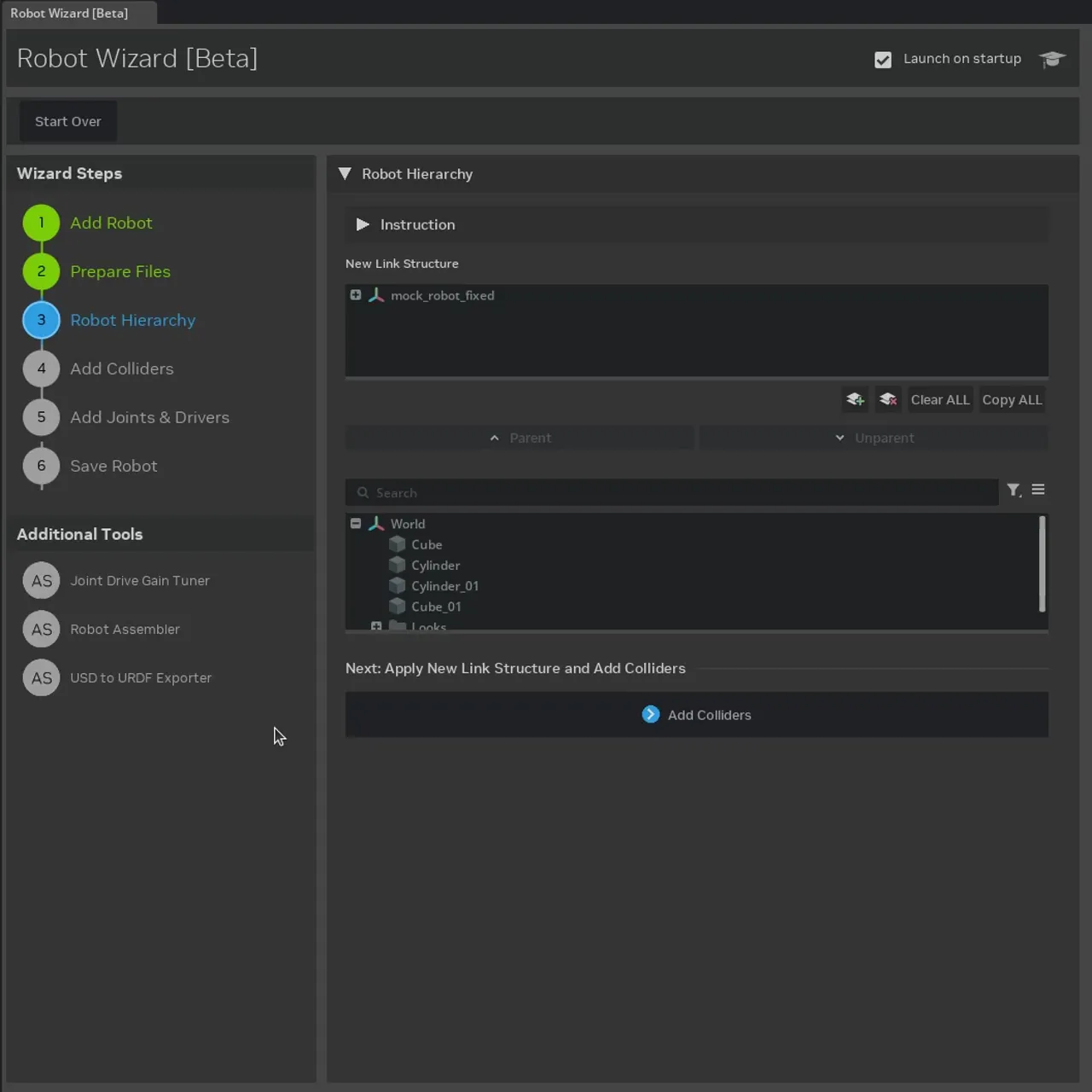Click the Clear ALL button
Image resolution: width=1092 pixels, height=1092 pixels.
(x=939, y=399)
